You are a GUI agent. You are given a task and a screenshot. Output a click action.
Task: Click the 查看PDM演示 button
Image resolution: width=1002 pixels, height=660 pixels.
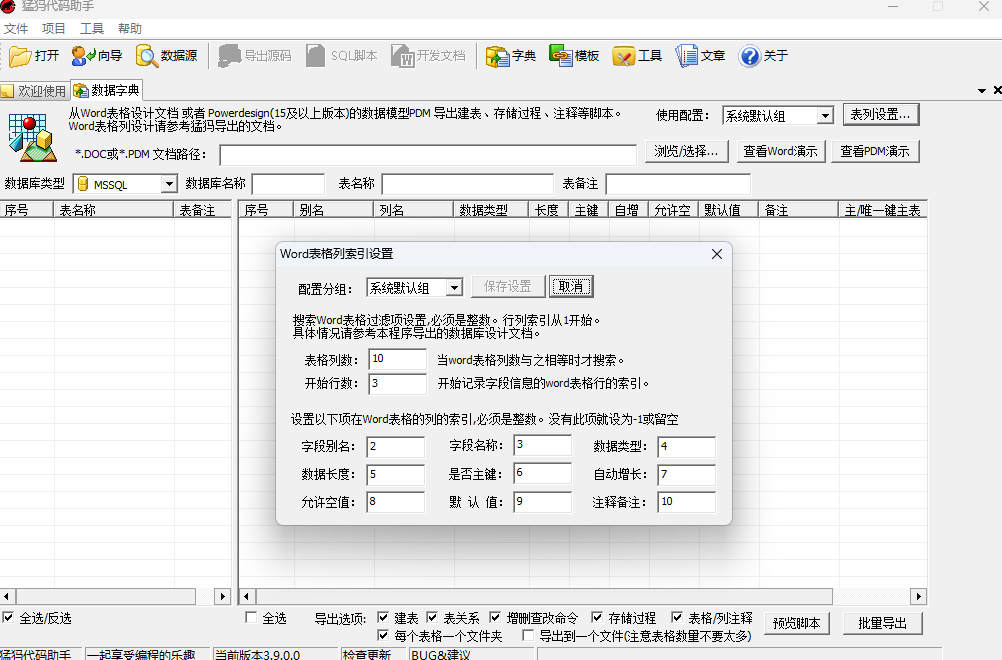coord(875,151)
